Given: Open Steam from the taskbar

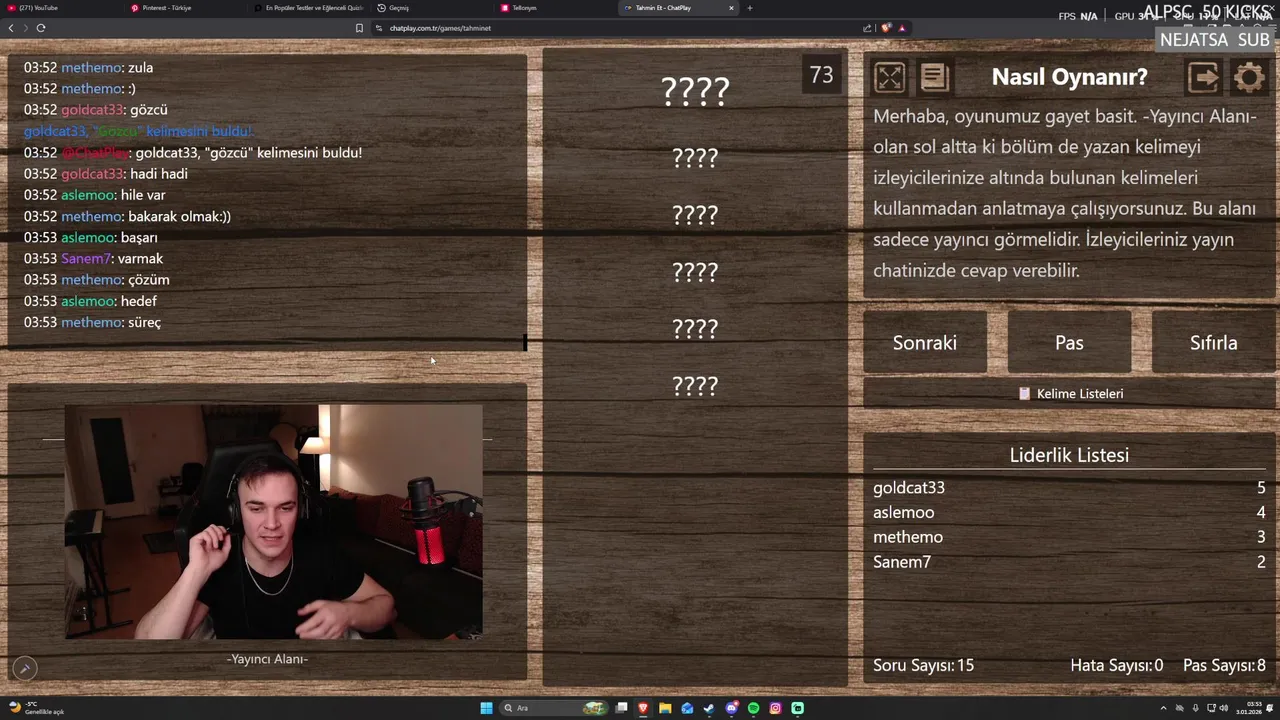Looking at the screenshot, I should point(709,708).
